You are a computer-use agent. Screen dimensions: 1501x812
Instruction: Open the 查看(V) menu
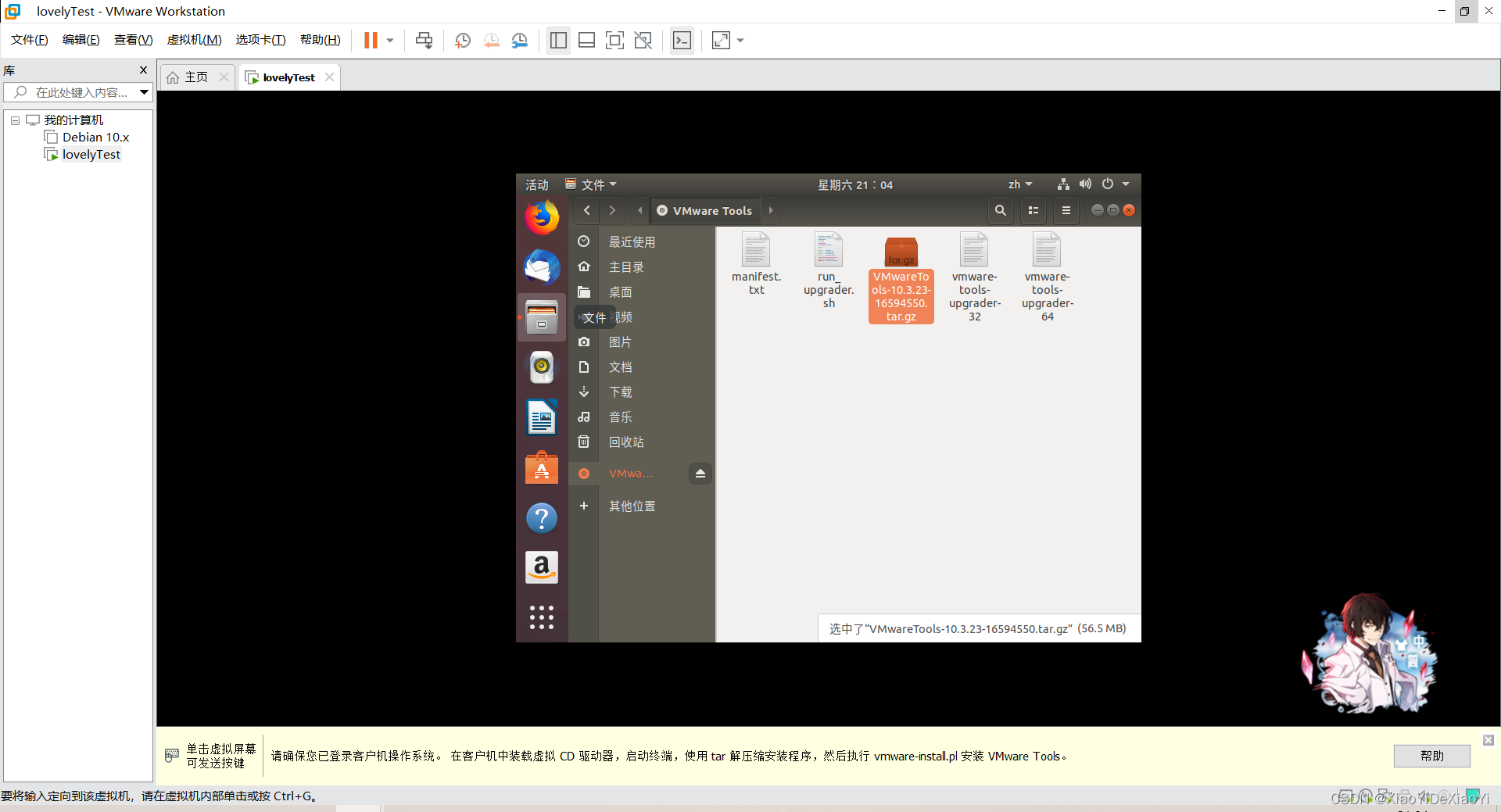coord(134,40)
